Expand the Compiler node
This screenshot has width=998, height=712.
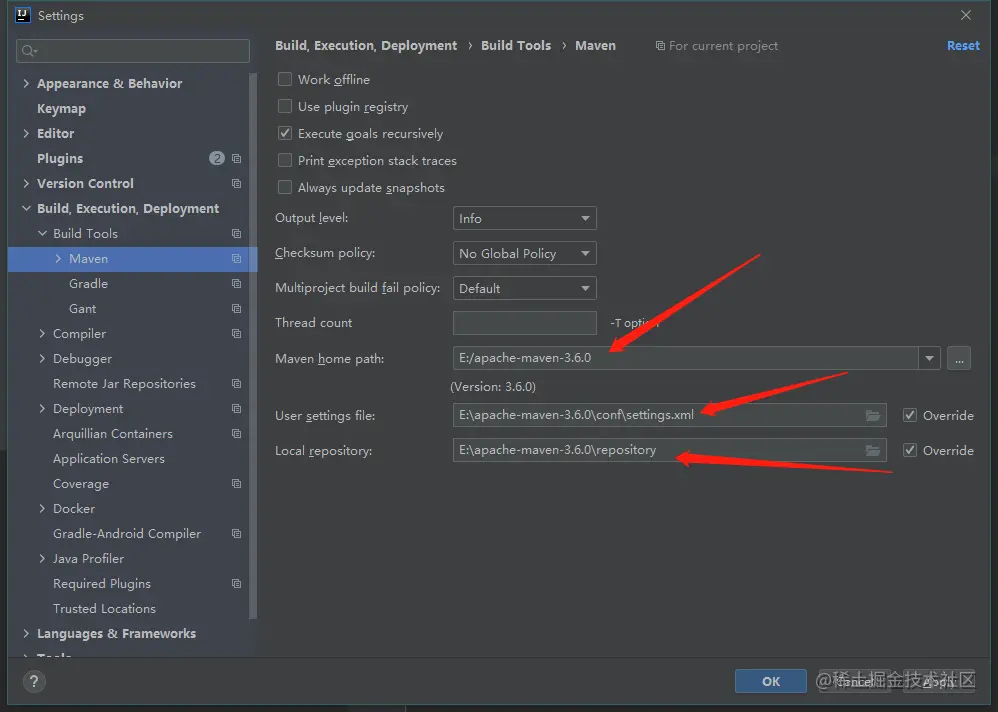[x=43, y=333]
